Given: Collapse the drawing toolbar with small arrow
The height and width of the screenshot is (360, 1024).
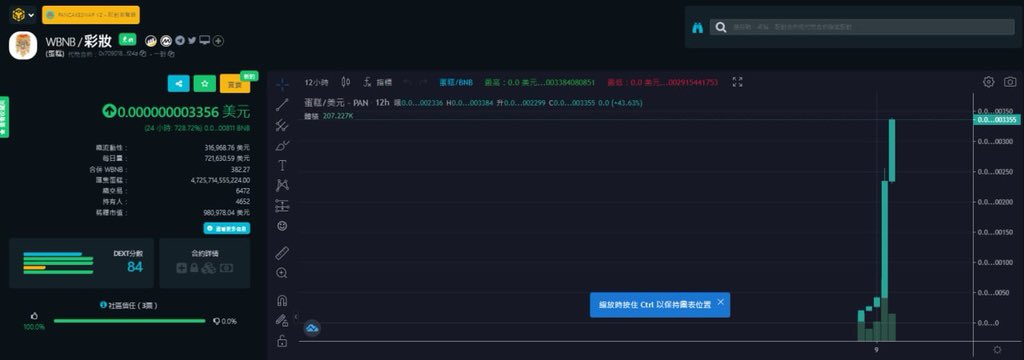Looking at the screenshot, I should 296,316.
